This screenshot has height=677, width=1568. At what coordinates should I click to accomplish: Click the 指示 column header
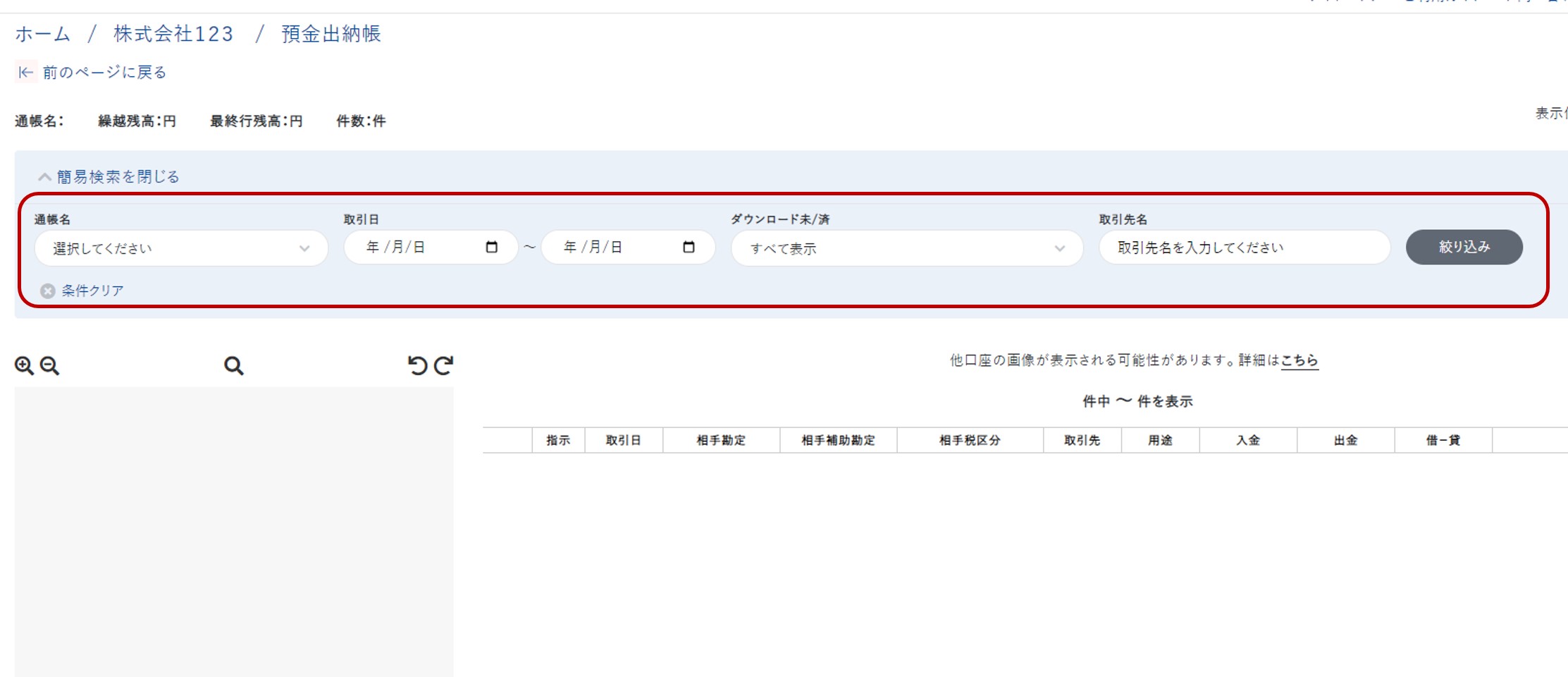click(x=558, y=440)
